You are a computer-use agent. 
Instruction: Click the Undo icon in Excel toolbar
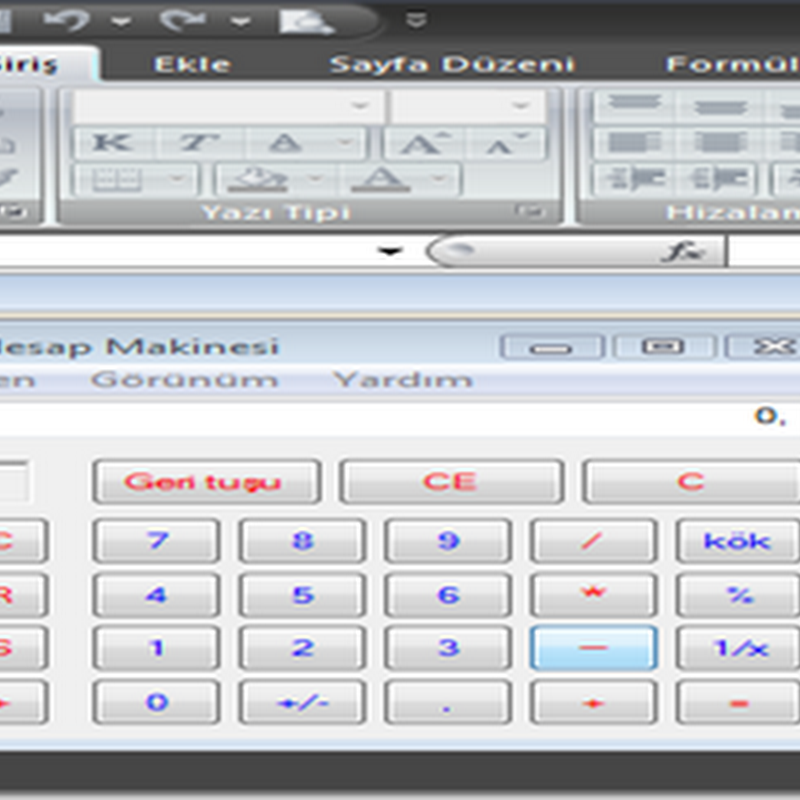(x=66, y=20)
